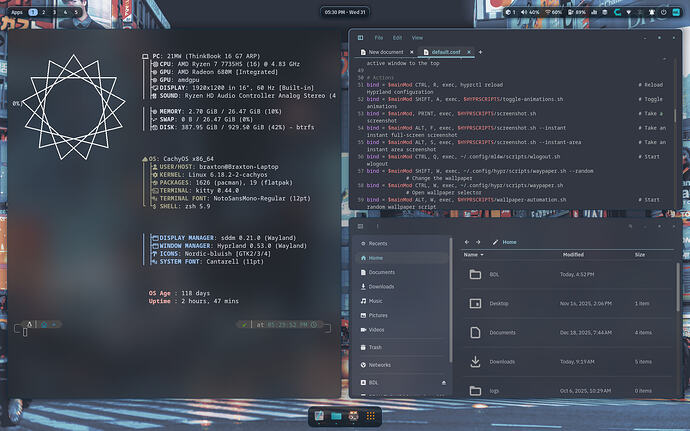The width and height of the screenshot is (690, 431).
Task: Close the default.conf tab
Action: [x=469, y=52]
